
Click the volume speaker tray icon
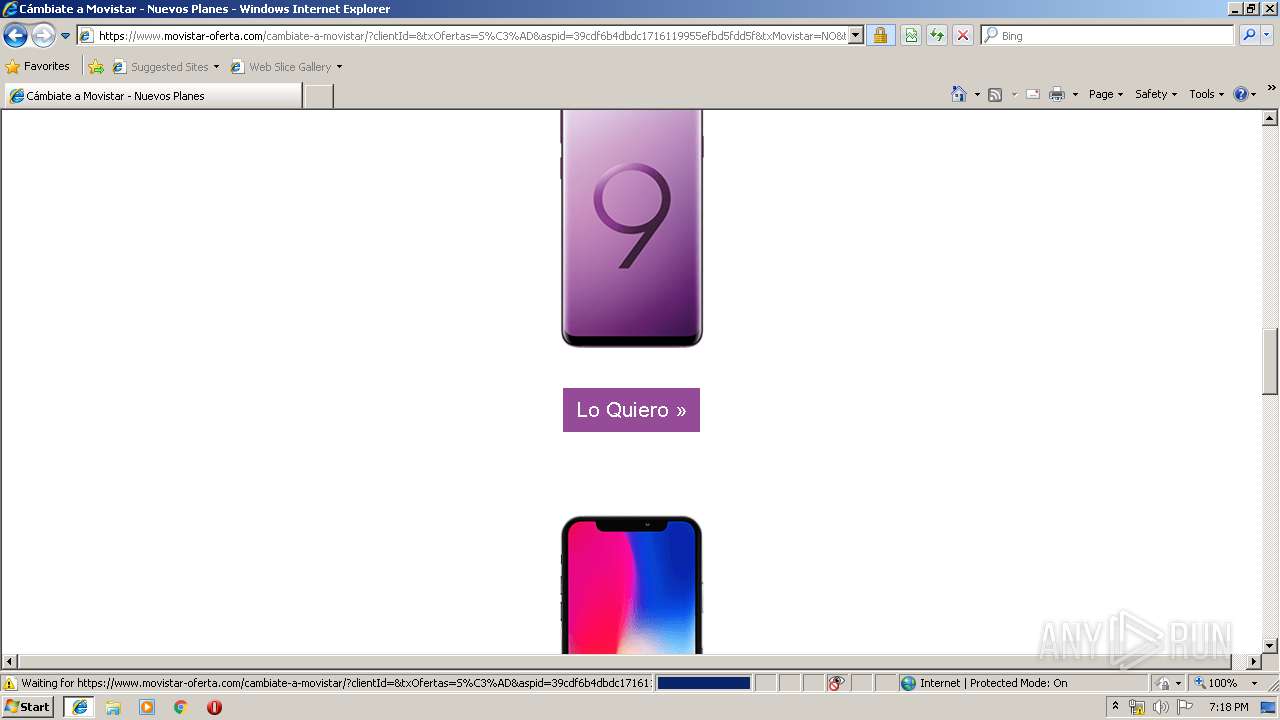click(x=1161, y=707)
